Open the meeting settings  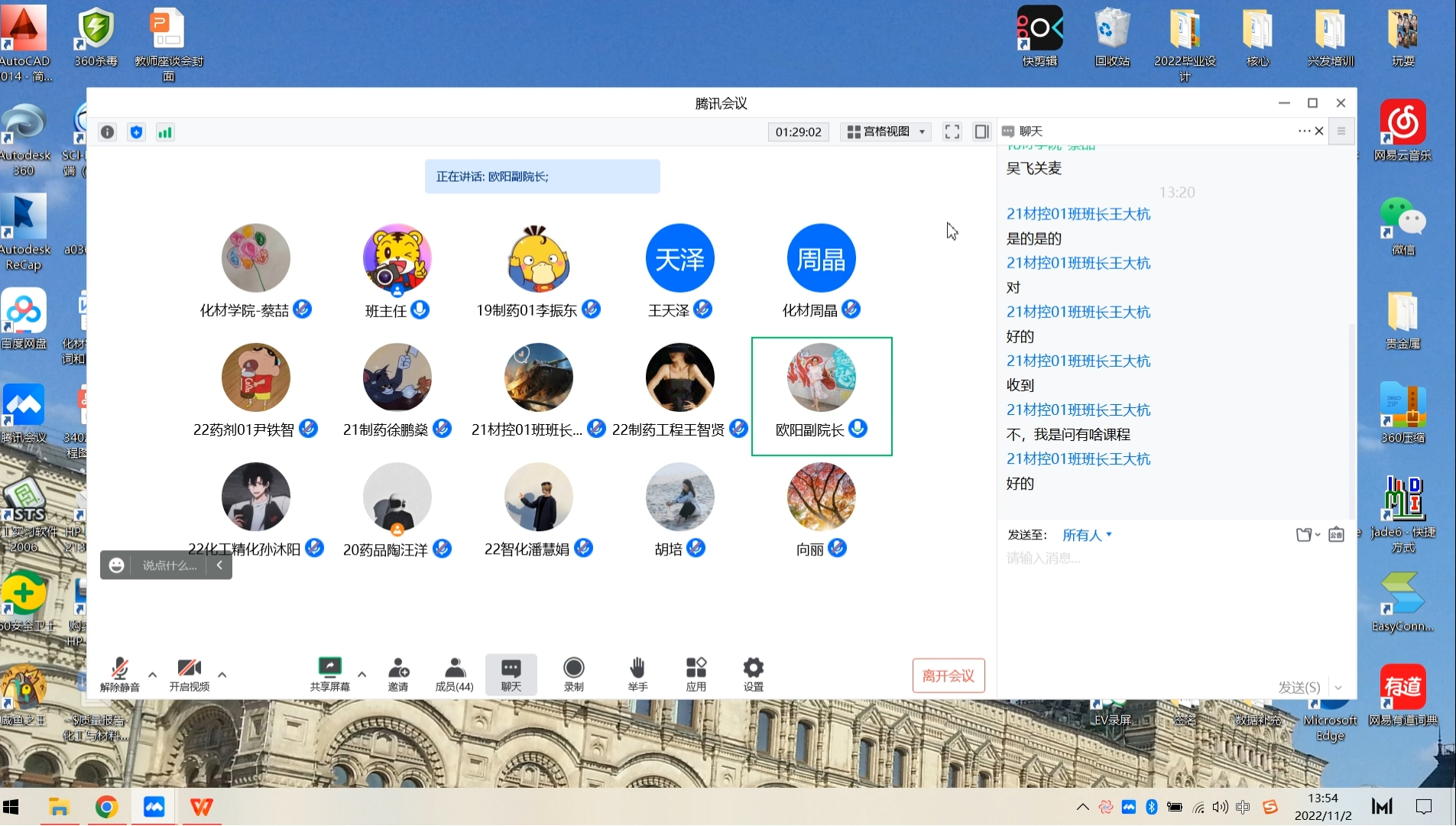[x=753, y=674]
